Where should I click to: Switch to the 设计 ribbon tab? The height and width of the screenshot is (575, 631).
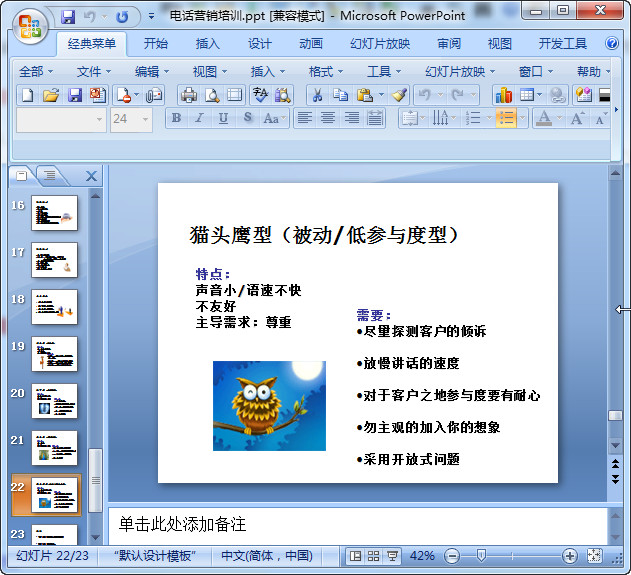click(260, 43)
